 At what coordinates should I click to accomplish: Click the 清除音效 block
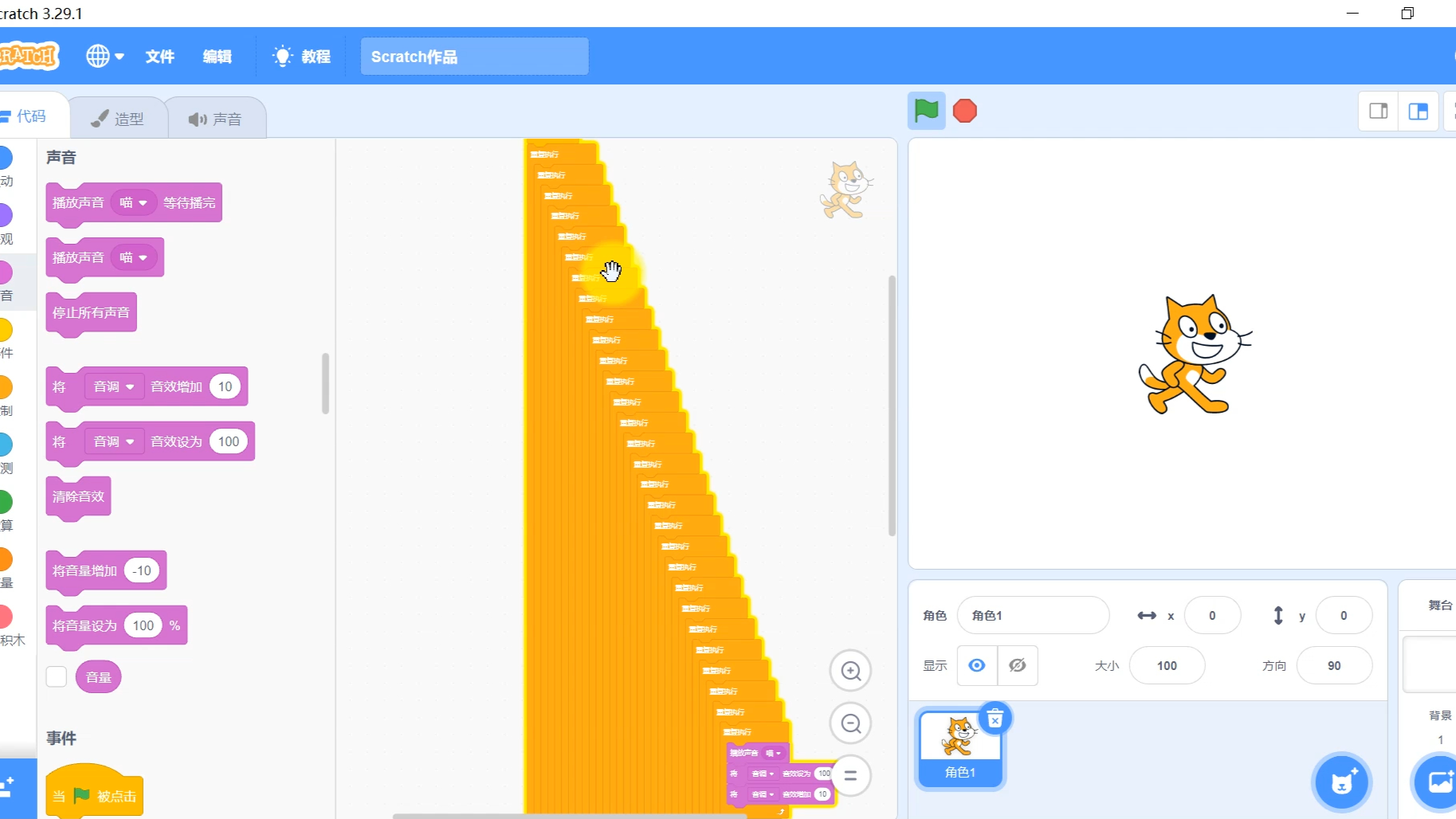coord(78,496)
